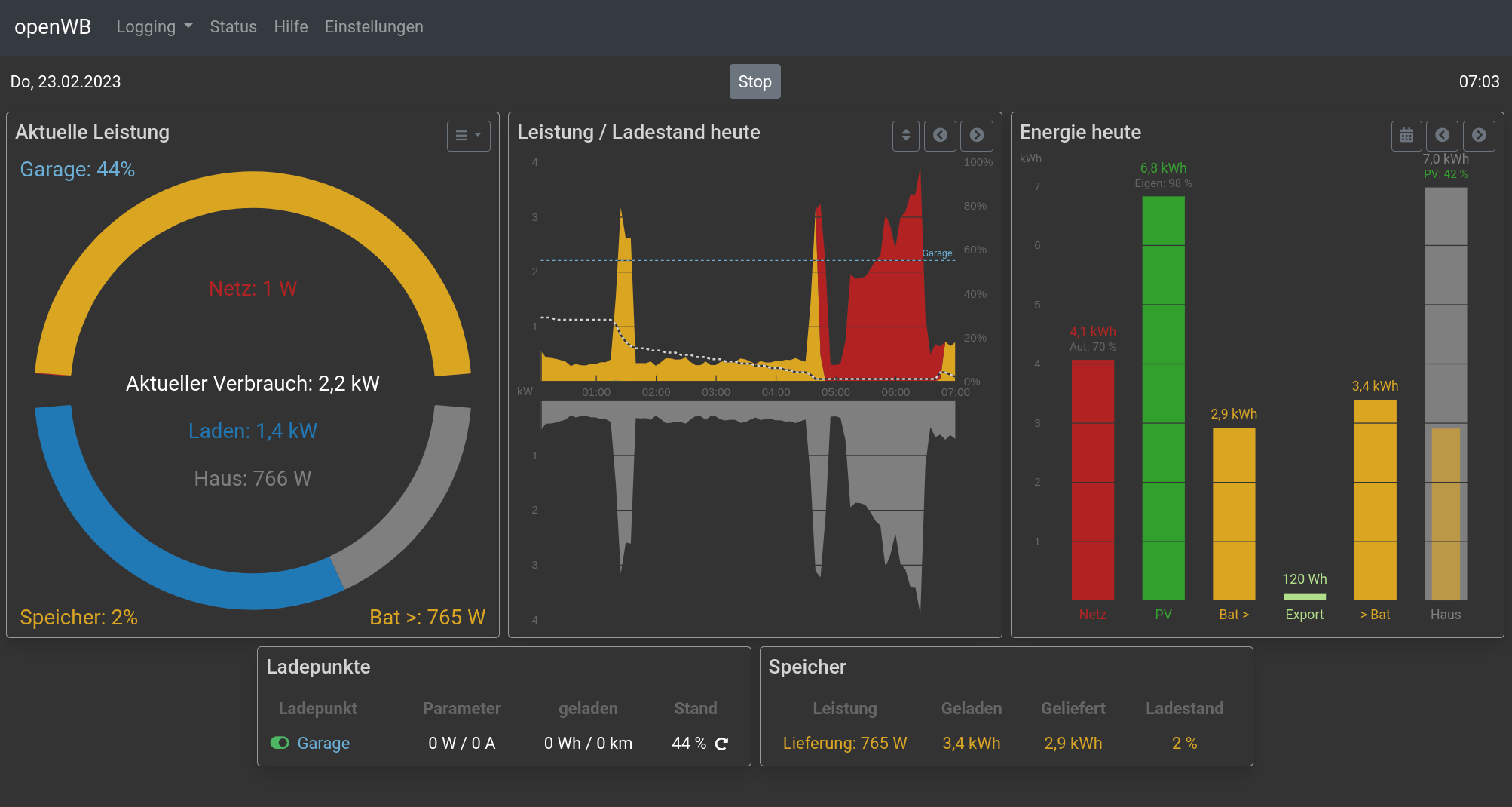
Task: Click the graph zoom up/down arrows icon
Action: (906, 136)
